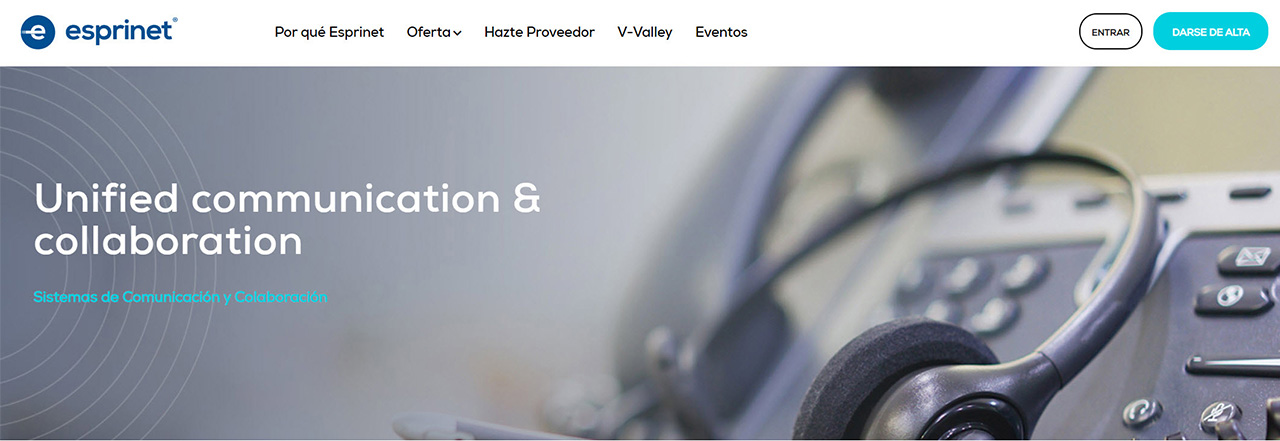Image resolution: width=1280 pixels, height=441 pixels.
Task: Click the esprinet wordmark in the header
Action: pos(119,32)
